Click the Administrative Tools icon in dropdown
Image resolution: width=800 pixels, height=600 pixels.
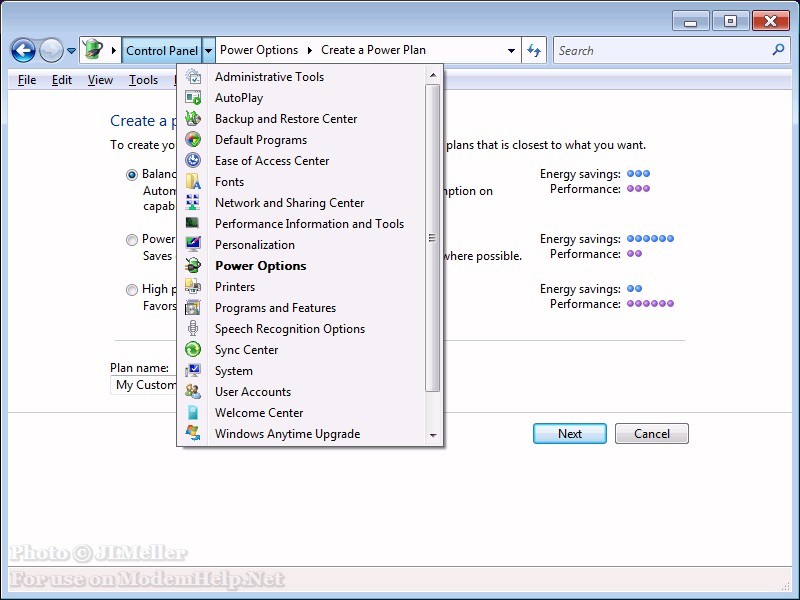point(193,77)
